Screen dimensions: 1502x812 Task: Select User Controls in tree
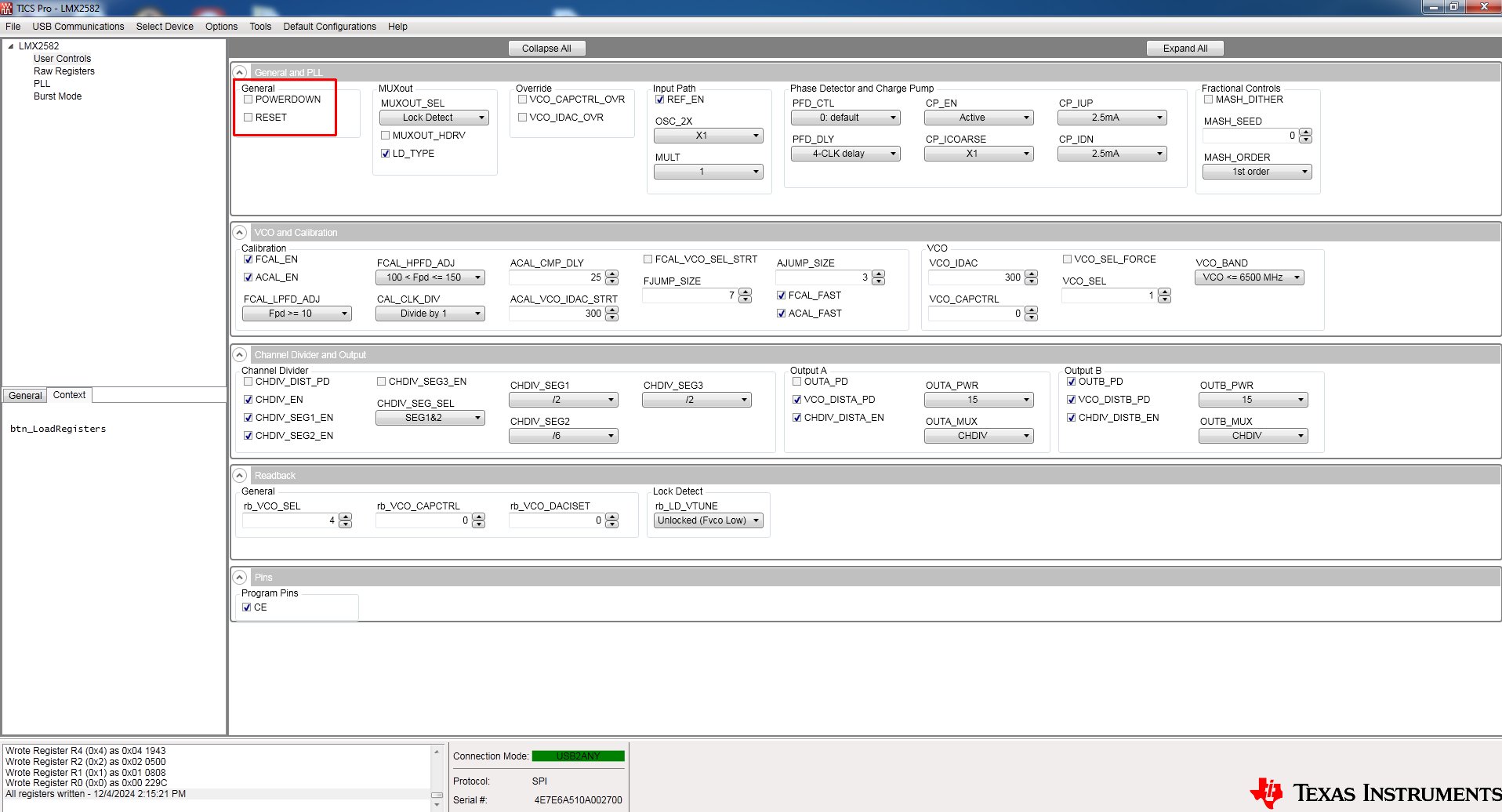point(62,59)
